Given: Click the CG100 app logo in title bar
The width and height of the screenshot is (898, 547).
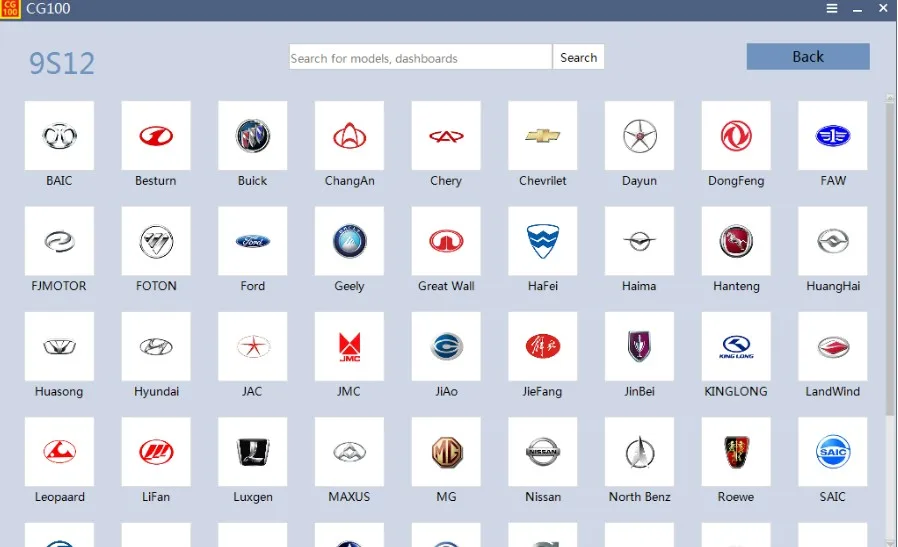Looking at the screenshot, I should point(10,9).
